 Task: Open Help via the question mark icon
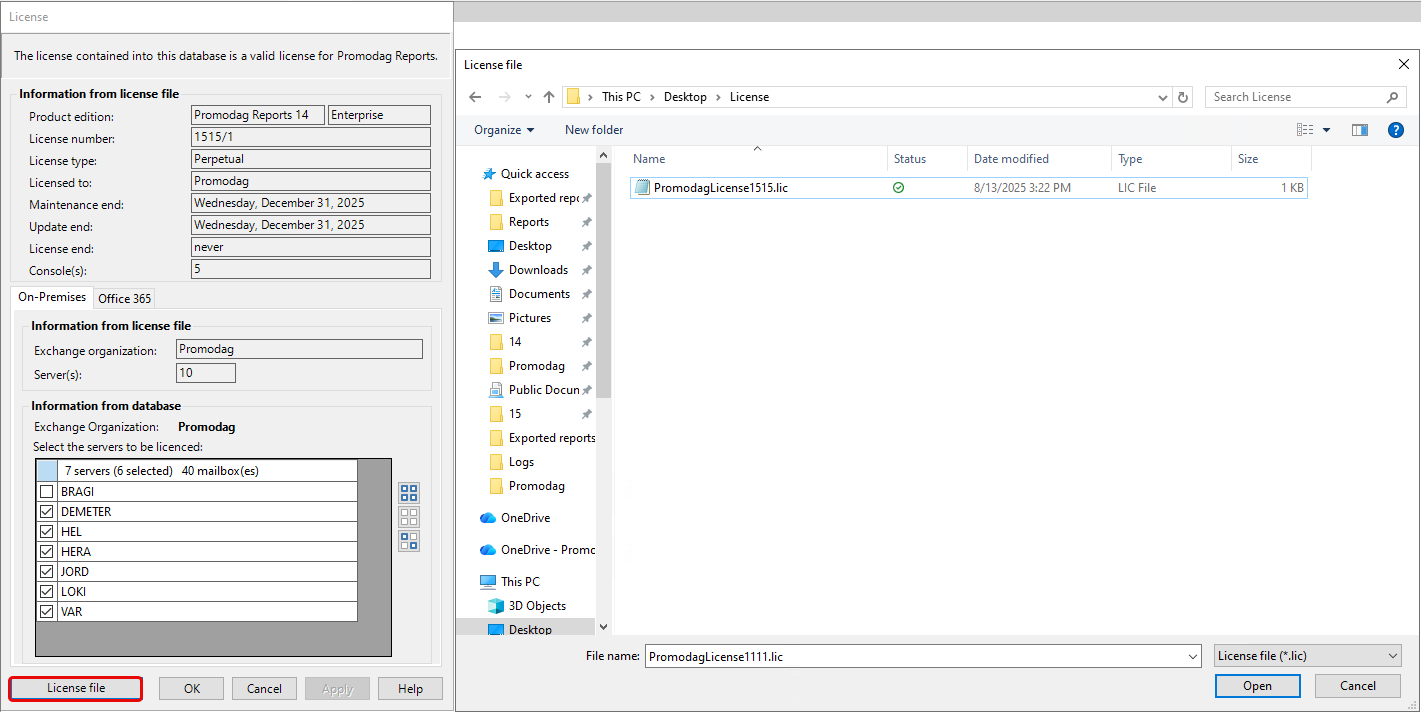[1395, 129]
